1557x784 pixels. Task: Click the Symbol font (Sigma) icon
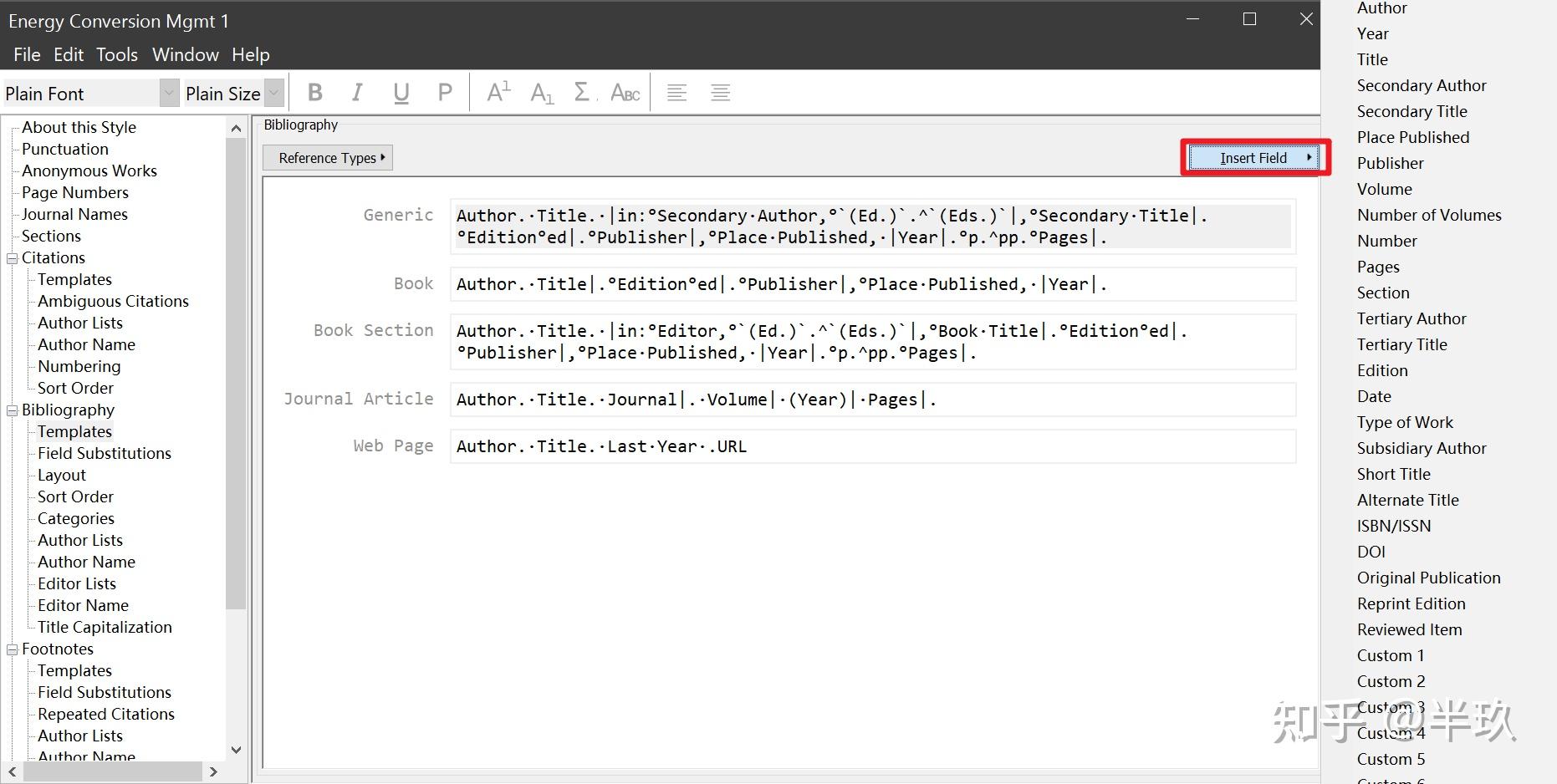pyautogui.click(x=583, y=93)
